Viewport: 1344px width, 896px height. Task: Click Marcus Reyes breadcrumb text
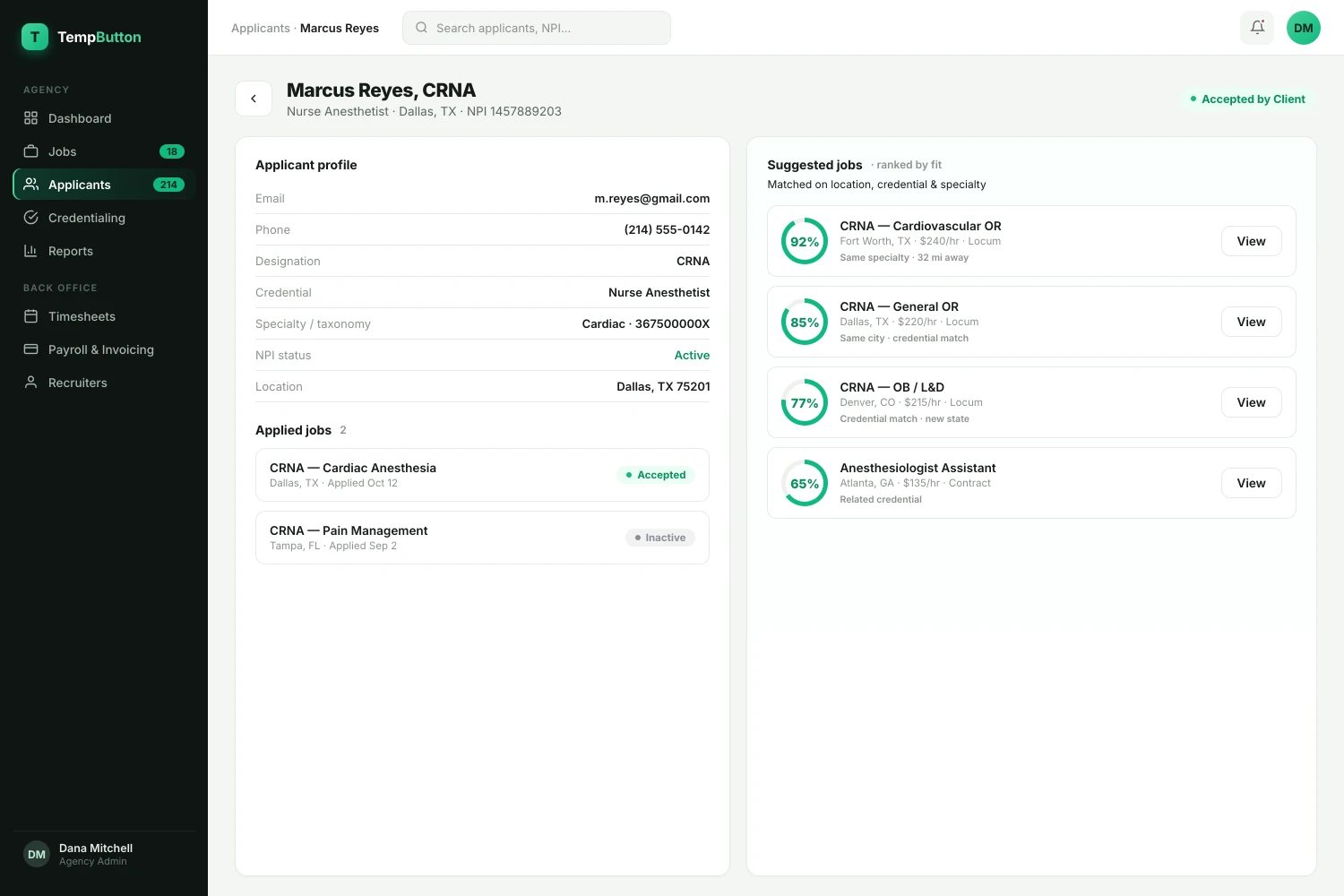(340, 28)
